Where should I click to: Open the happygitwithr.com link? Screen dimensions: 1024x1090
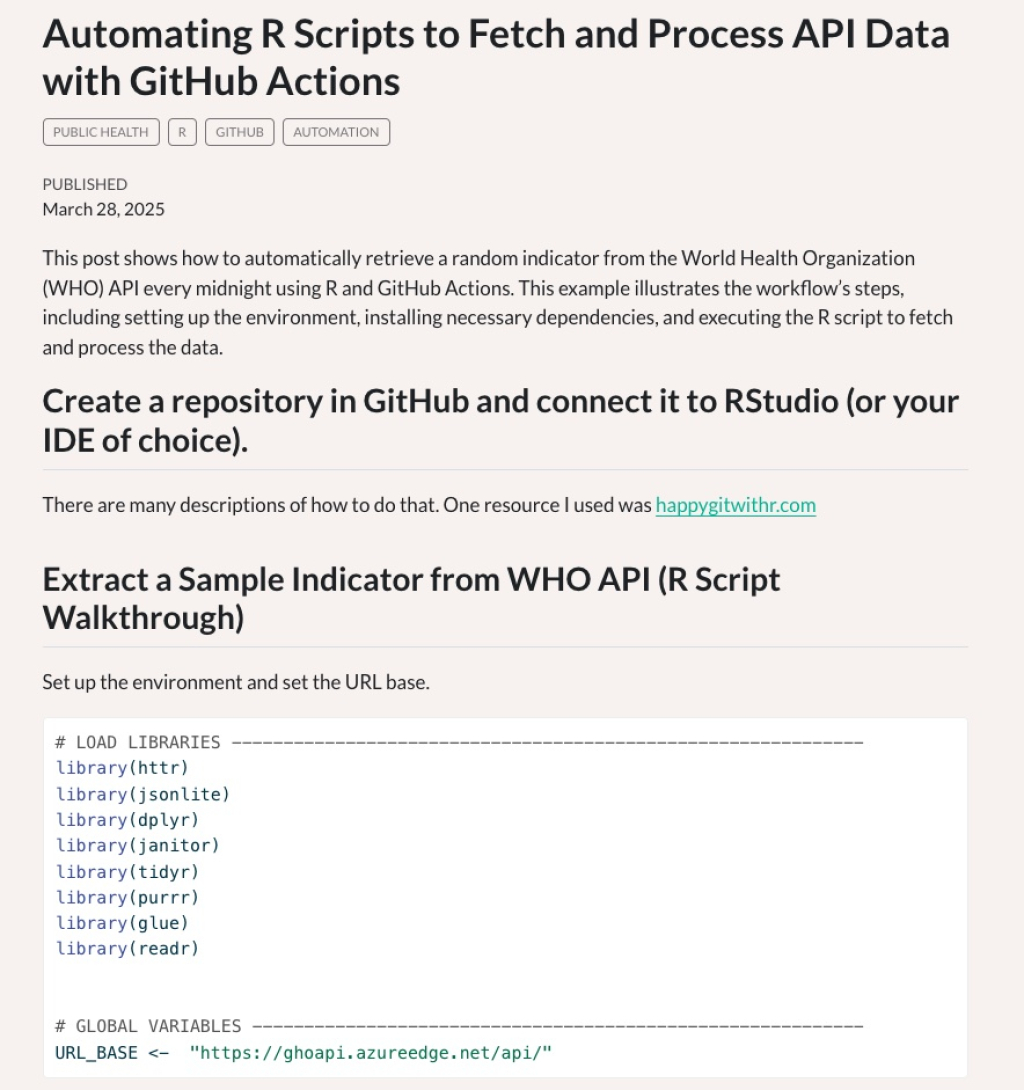click(736, 505)
